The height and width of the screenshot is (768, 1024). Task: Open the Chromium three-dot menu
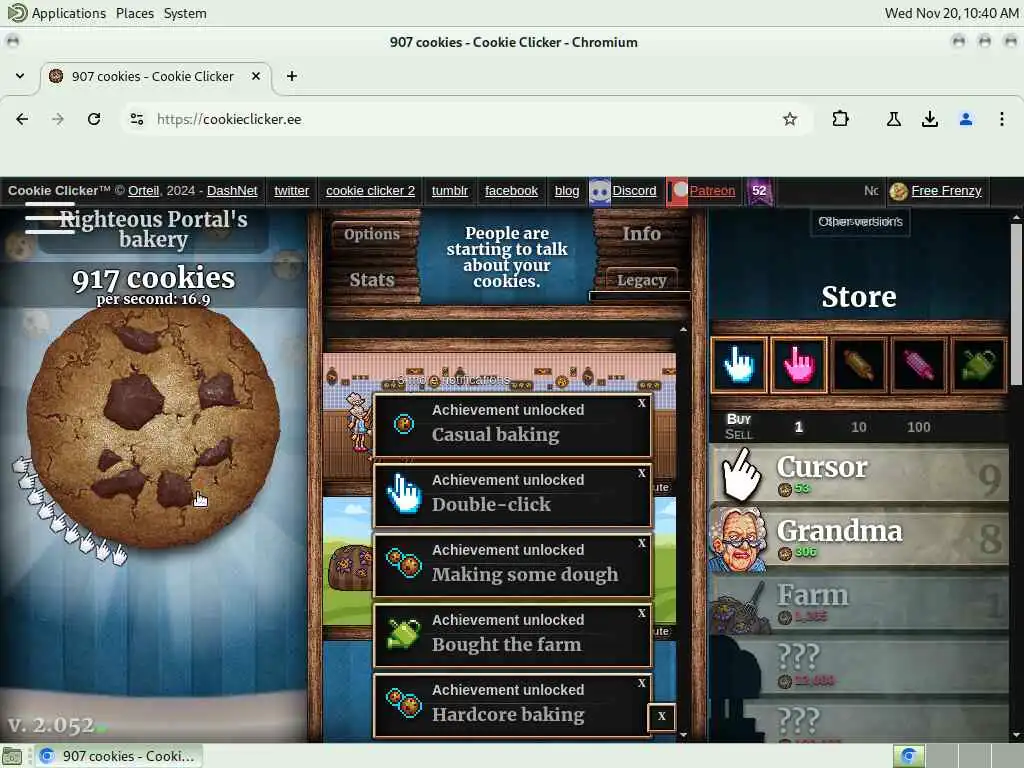tap(1002, 119)
